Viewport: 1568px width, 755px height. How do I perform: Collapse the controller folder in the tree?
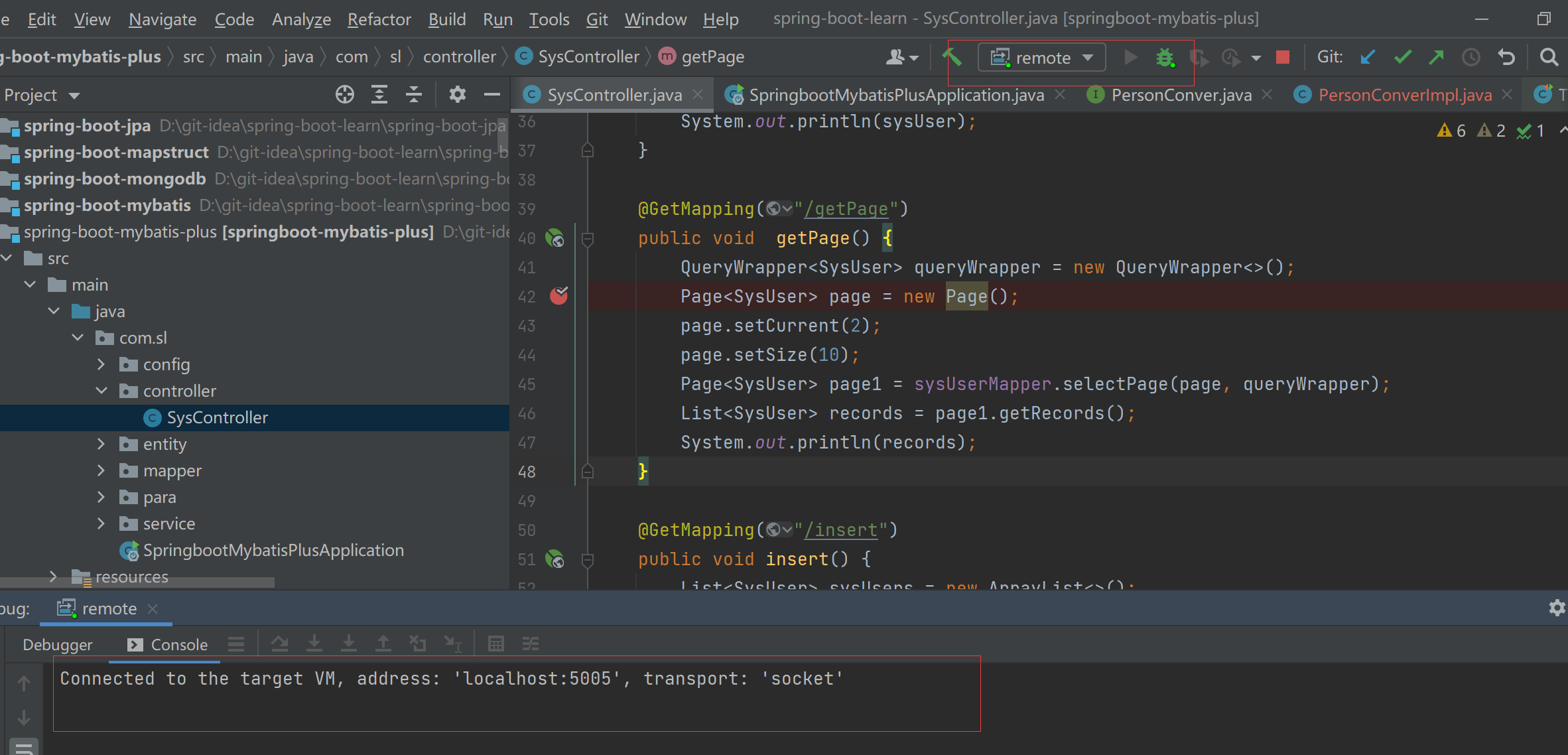pos(101,391)
